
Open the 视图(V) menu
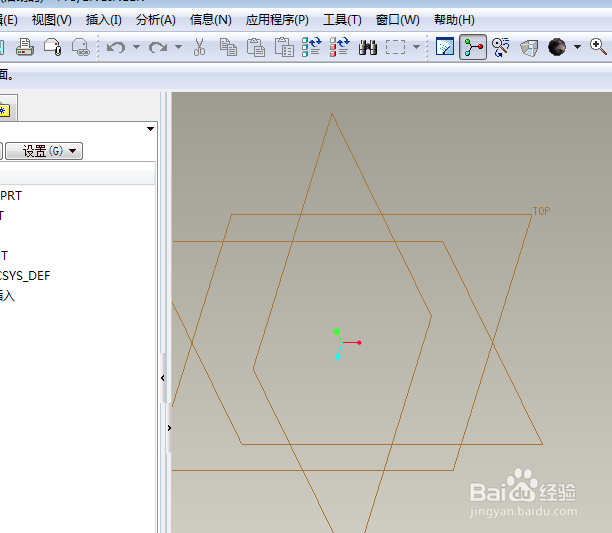52,20
